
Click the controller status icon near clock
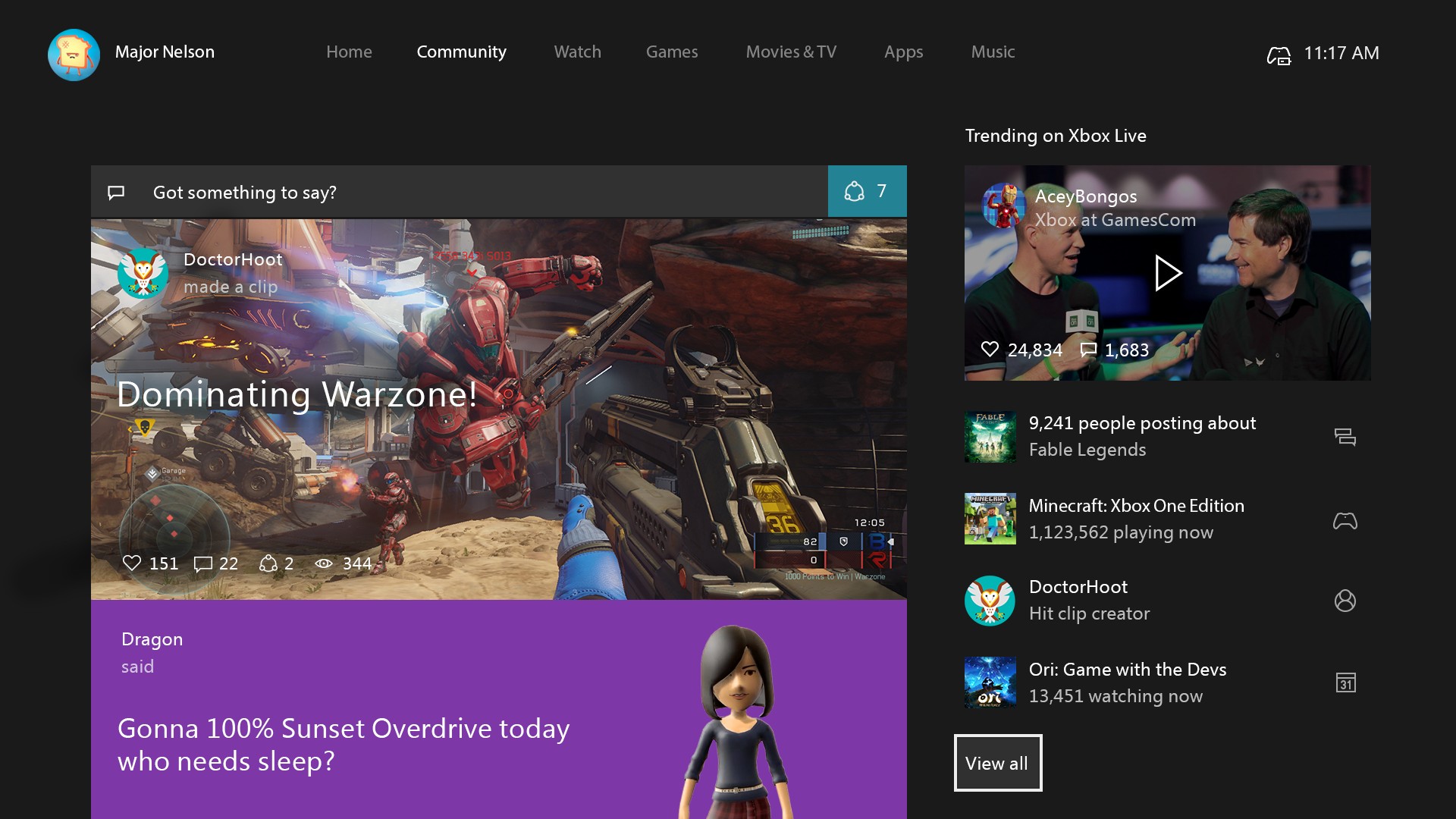[x=1279, y=55]
